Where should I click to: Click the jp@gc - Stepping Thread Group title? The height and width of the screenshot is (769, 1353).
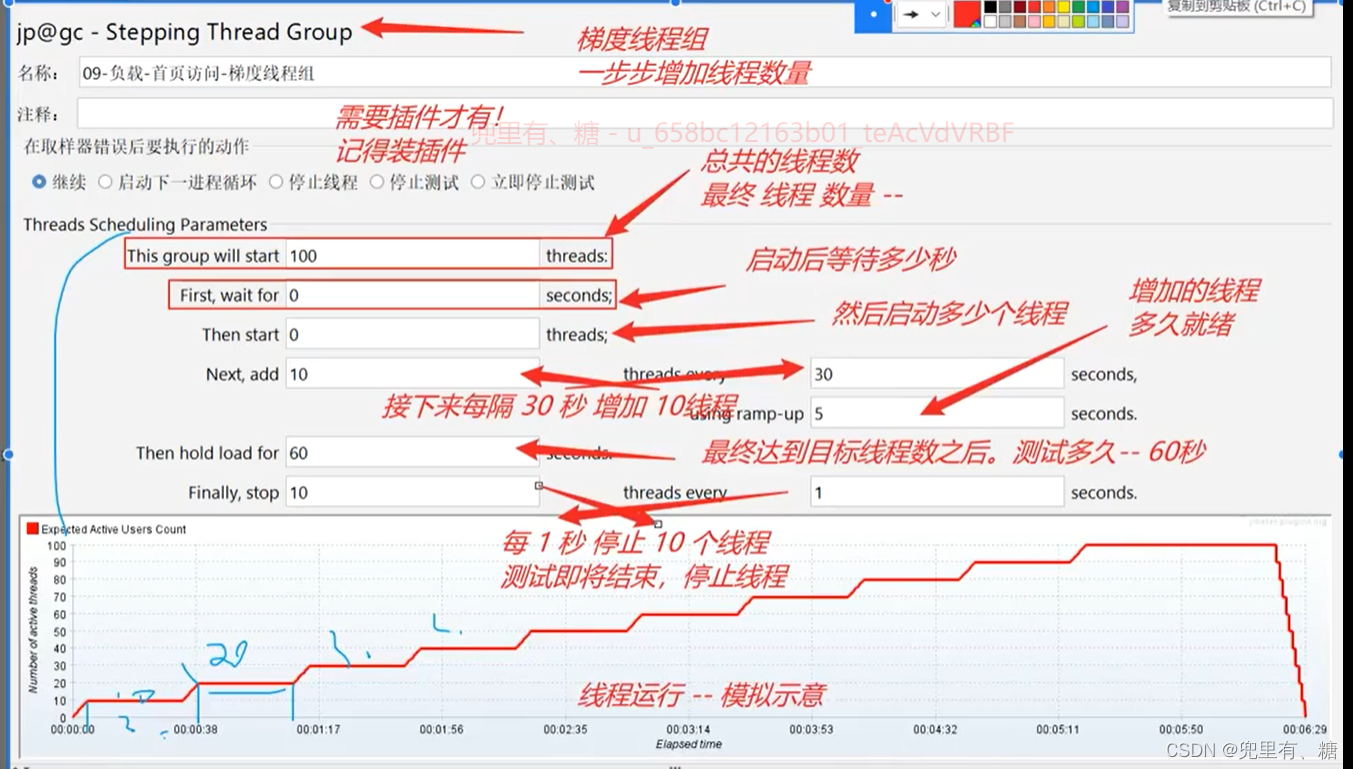[x=185, y=32]
